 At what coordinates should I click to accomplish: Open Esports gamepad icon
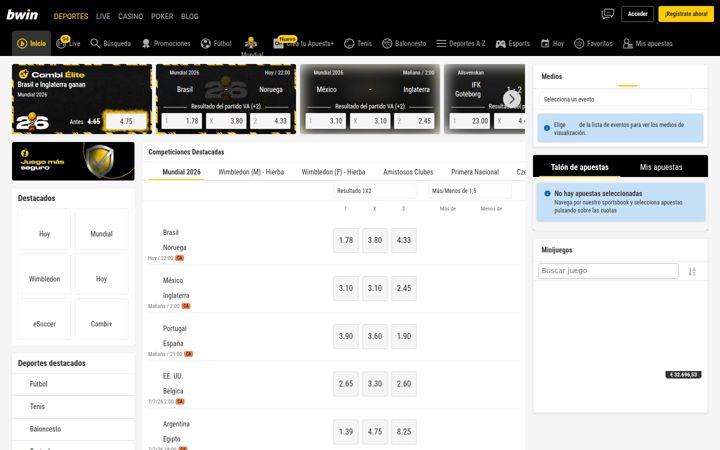pyautogui.click(x=501, y=44)
